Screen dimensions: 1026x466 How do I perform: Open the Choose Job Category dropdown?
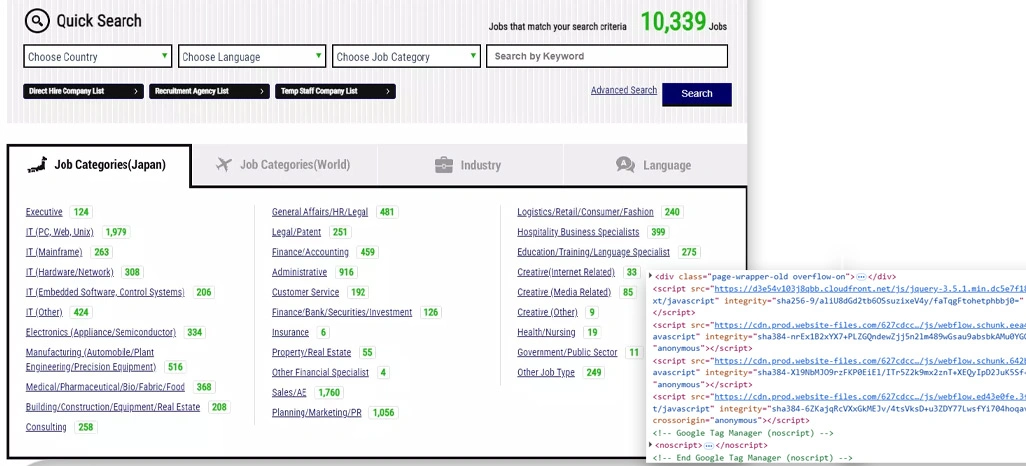coord(406,56)
